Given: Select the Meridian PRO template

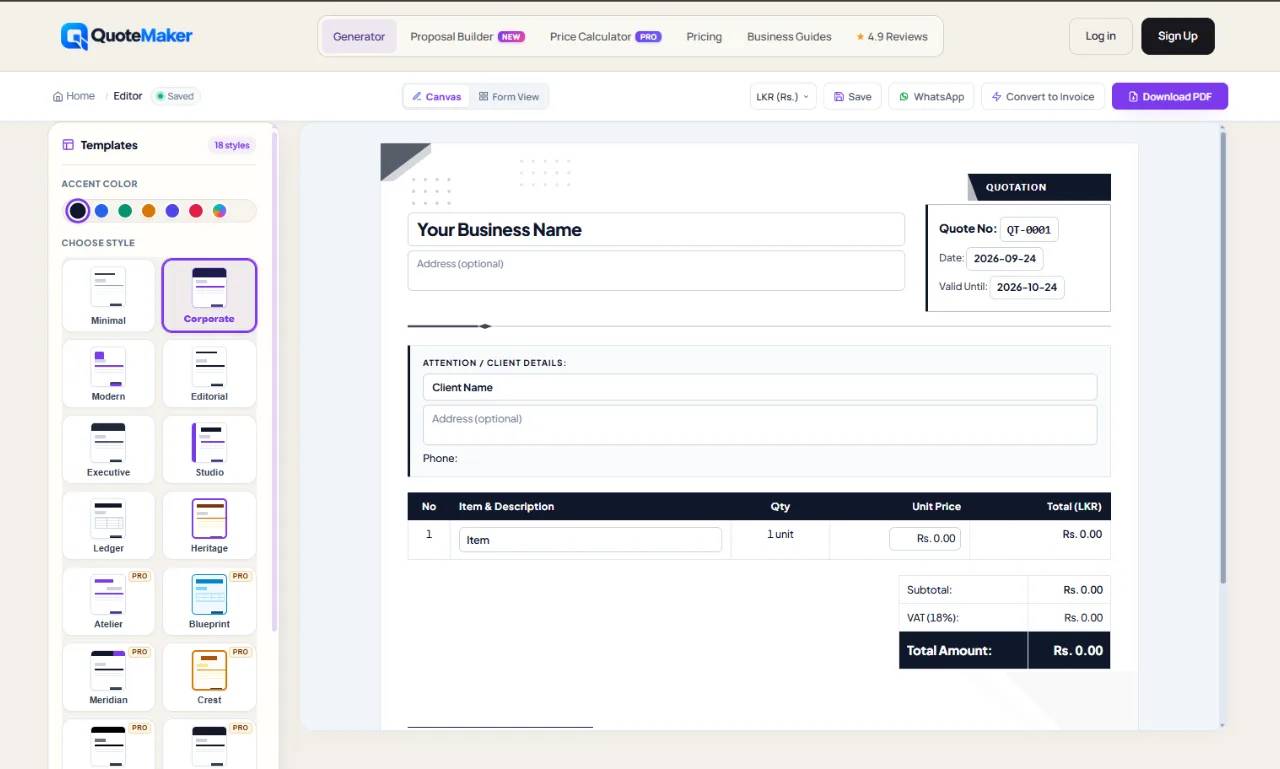Looking at the screenshot, I should pyautogui.click(x=108, y=677).
